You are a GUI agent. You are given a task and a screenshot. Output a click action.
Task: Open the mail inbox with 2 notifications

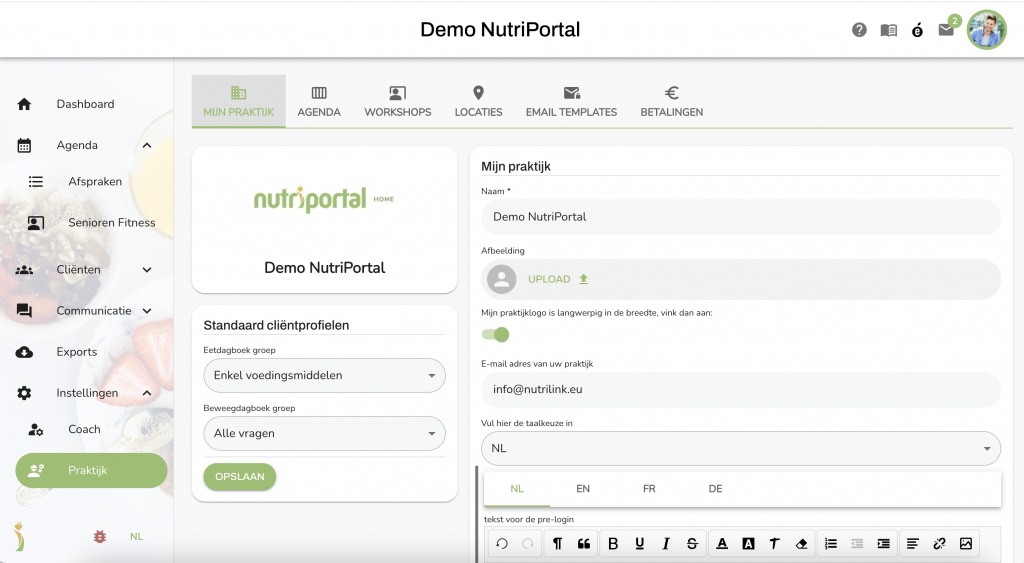[946, 29]
